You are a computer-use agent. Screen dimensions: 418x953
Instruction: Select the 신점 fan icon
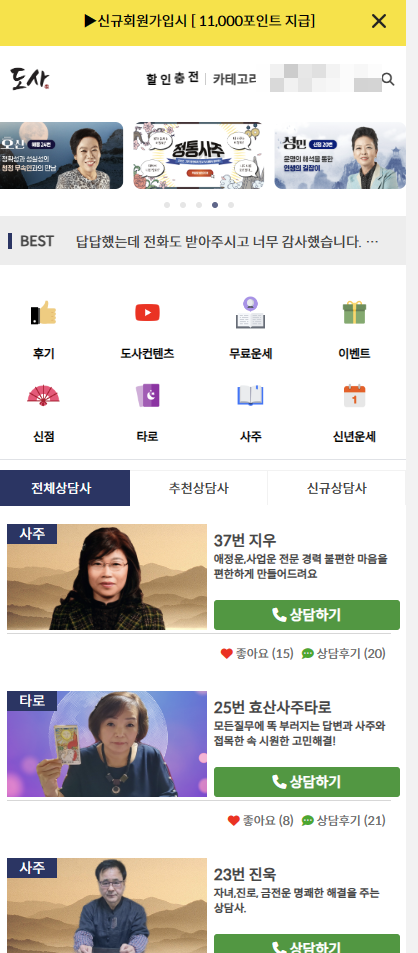44,396
